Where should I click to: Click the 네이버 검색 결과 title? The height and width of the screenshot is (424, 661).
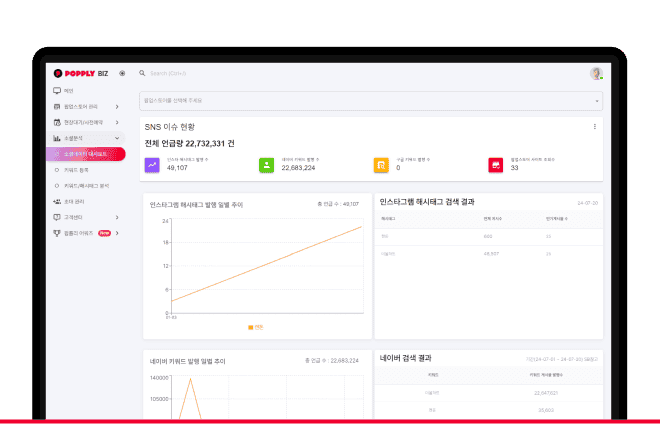tap(406, 358)
